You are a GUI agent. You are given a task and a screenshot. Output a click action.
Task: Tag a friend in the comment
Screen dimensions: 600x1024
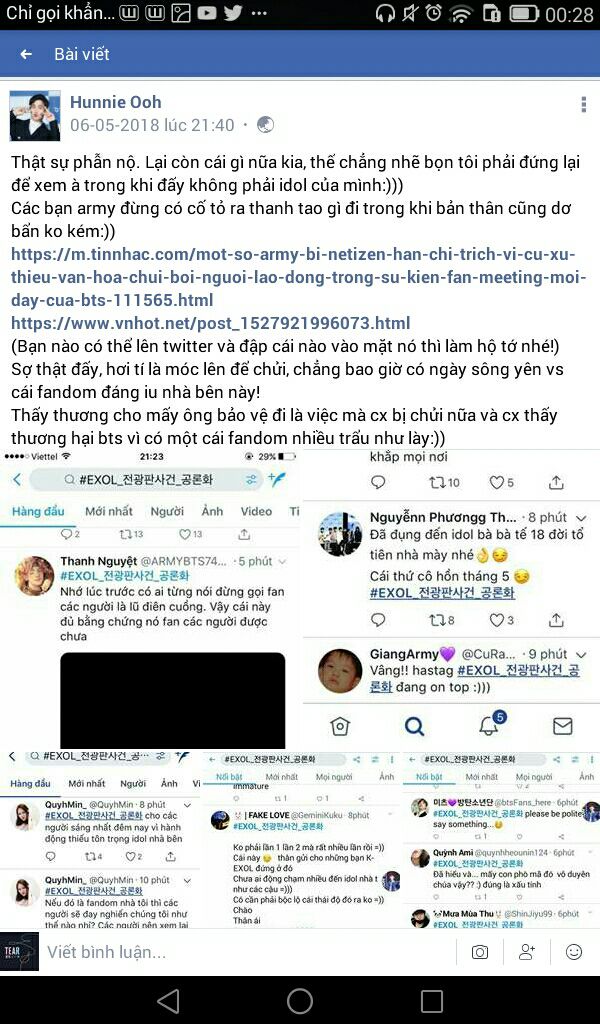click(527, 952)
